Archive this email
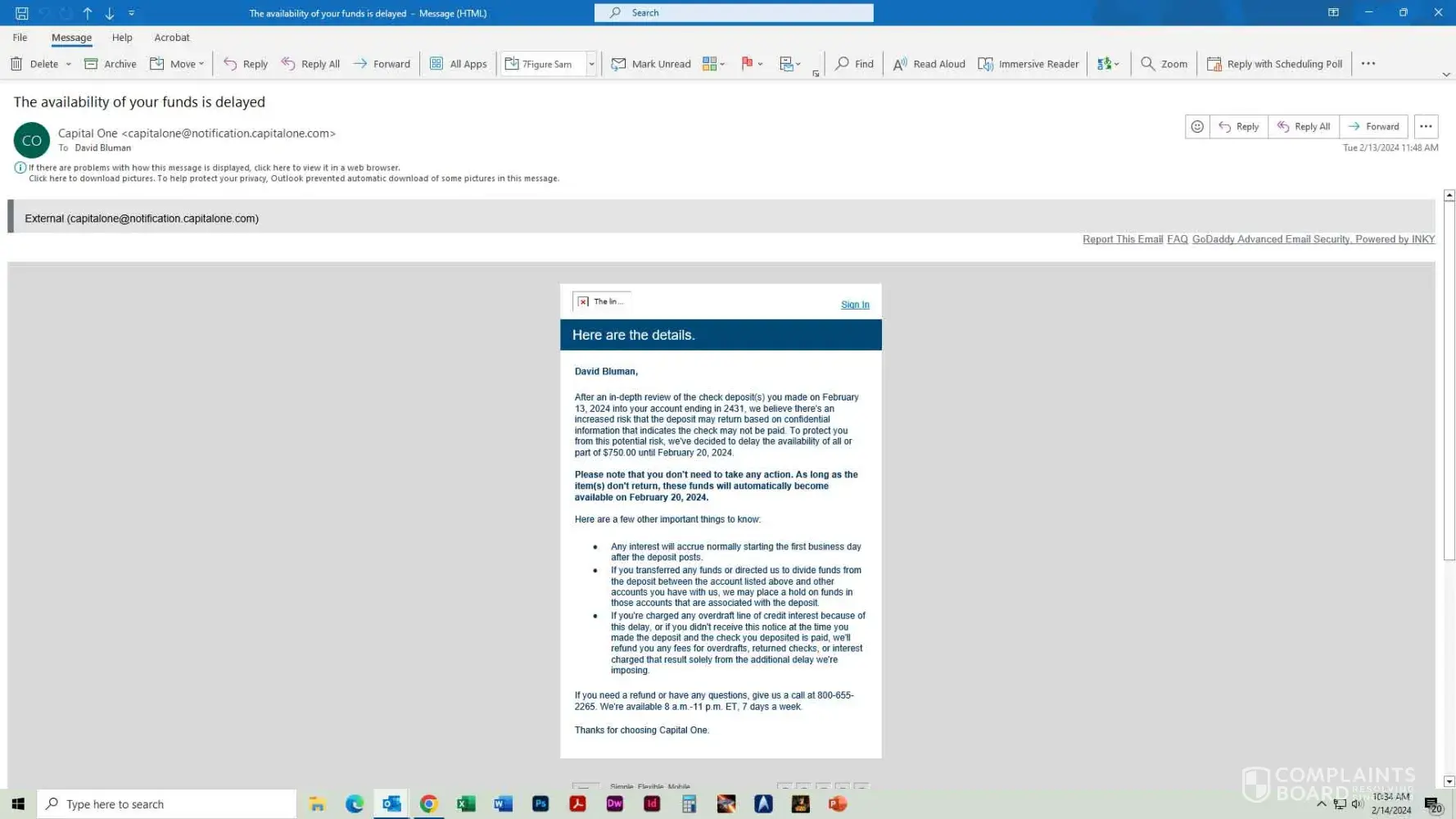Image resolution: width=1456 pixels, height=819 pixels. 111,64
